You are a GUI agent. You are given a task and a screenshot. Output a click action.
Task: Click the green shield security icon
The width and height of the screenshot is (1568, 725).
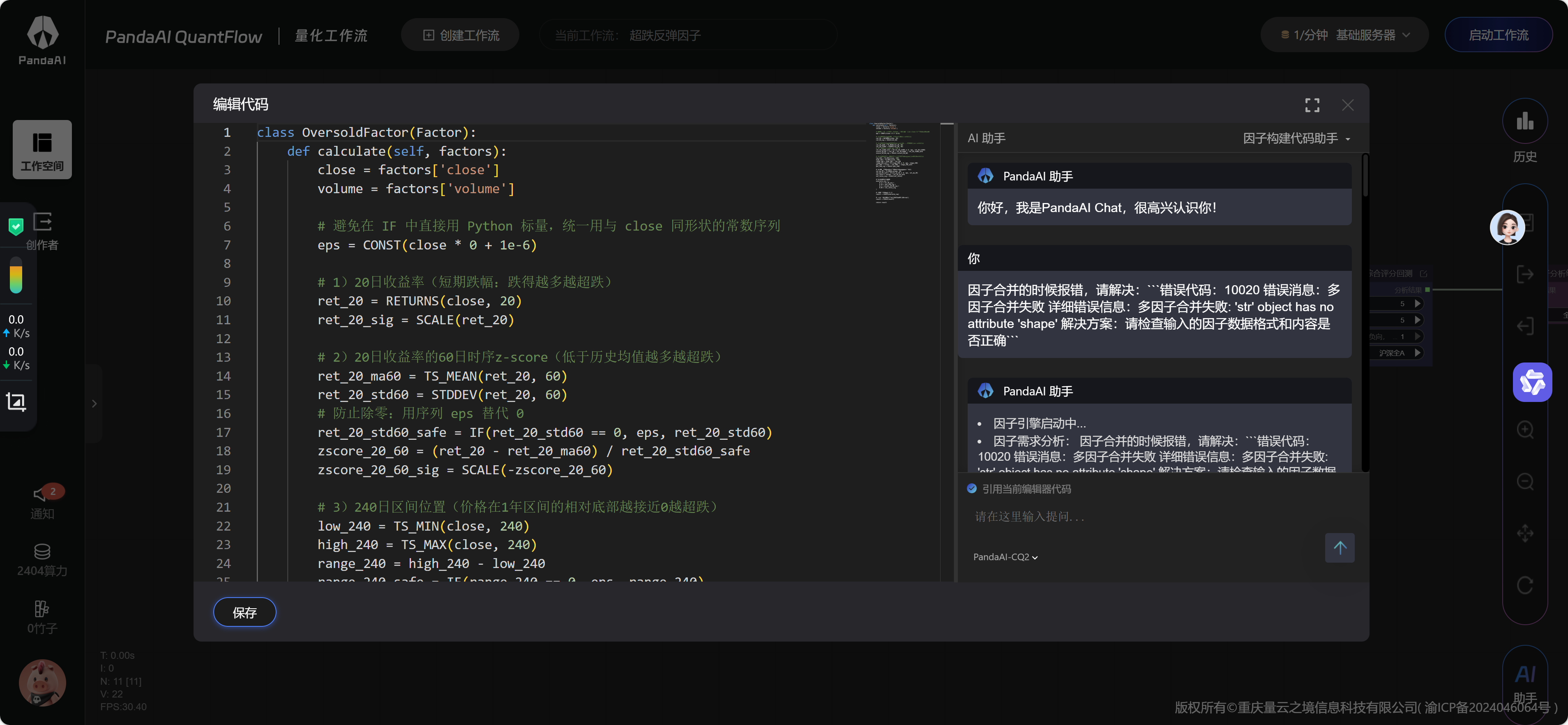pos(16,226)
